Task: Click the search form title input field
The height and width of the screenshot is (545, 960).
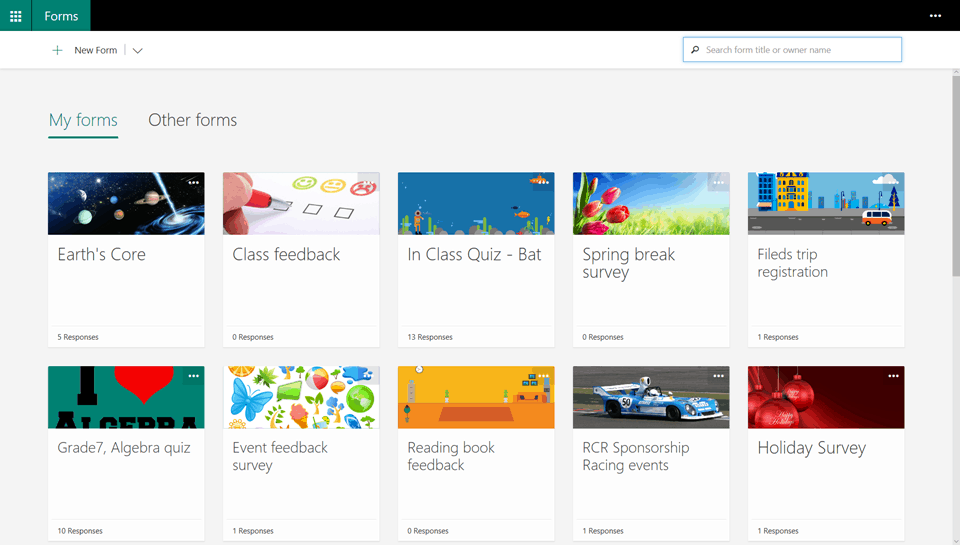Action: [x=800, y=50]
